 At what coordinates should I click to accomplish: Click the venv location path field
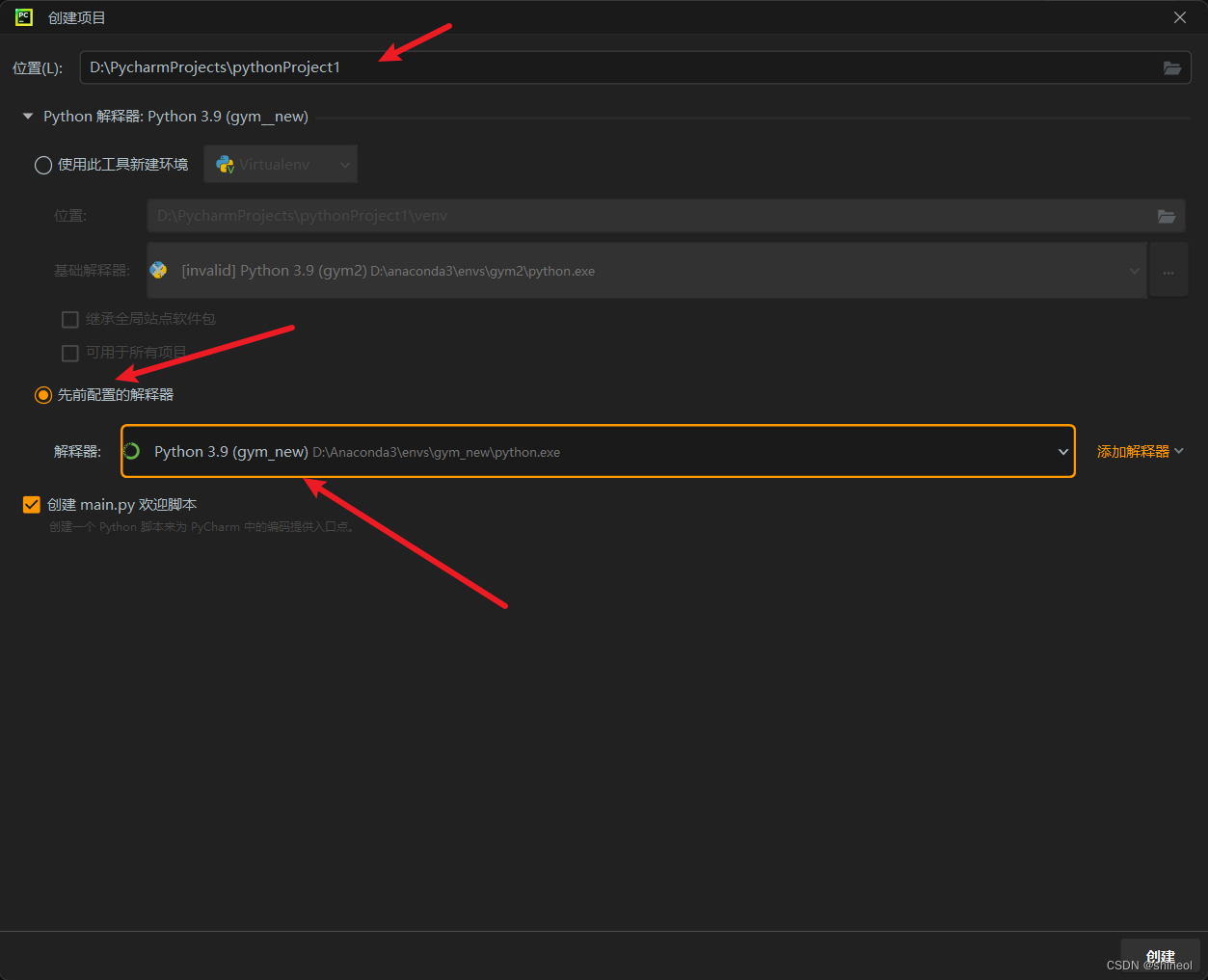[666, 216]
